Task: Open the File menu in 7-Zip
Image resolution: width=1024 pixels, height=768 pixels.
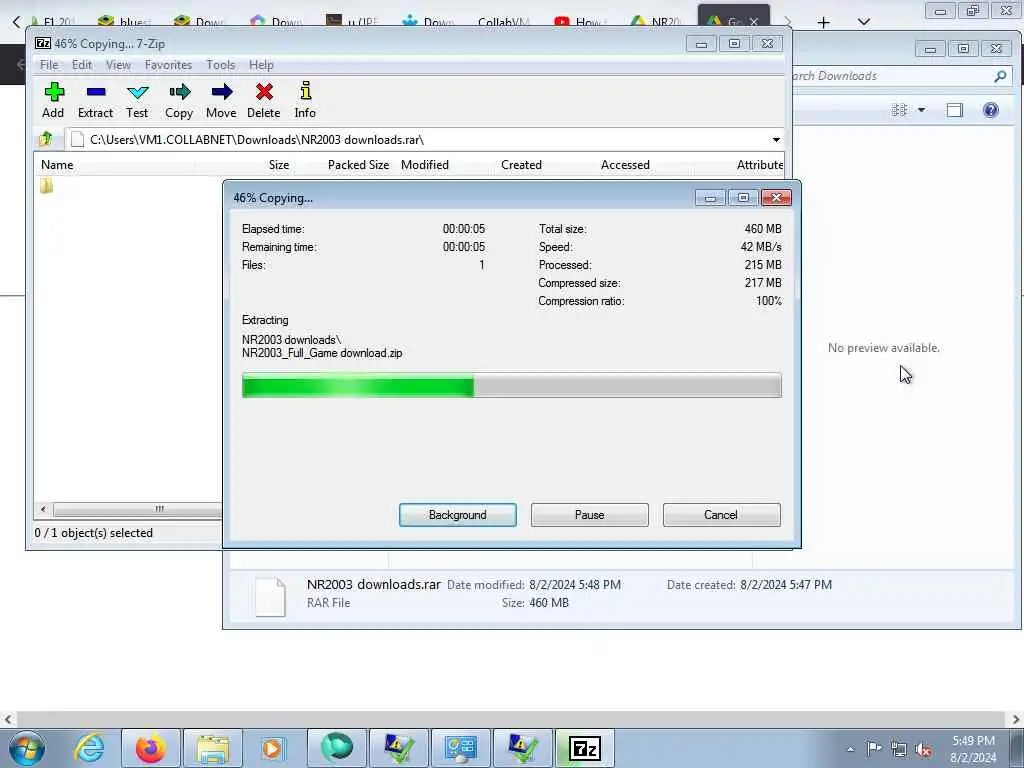Action: 49,65
